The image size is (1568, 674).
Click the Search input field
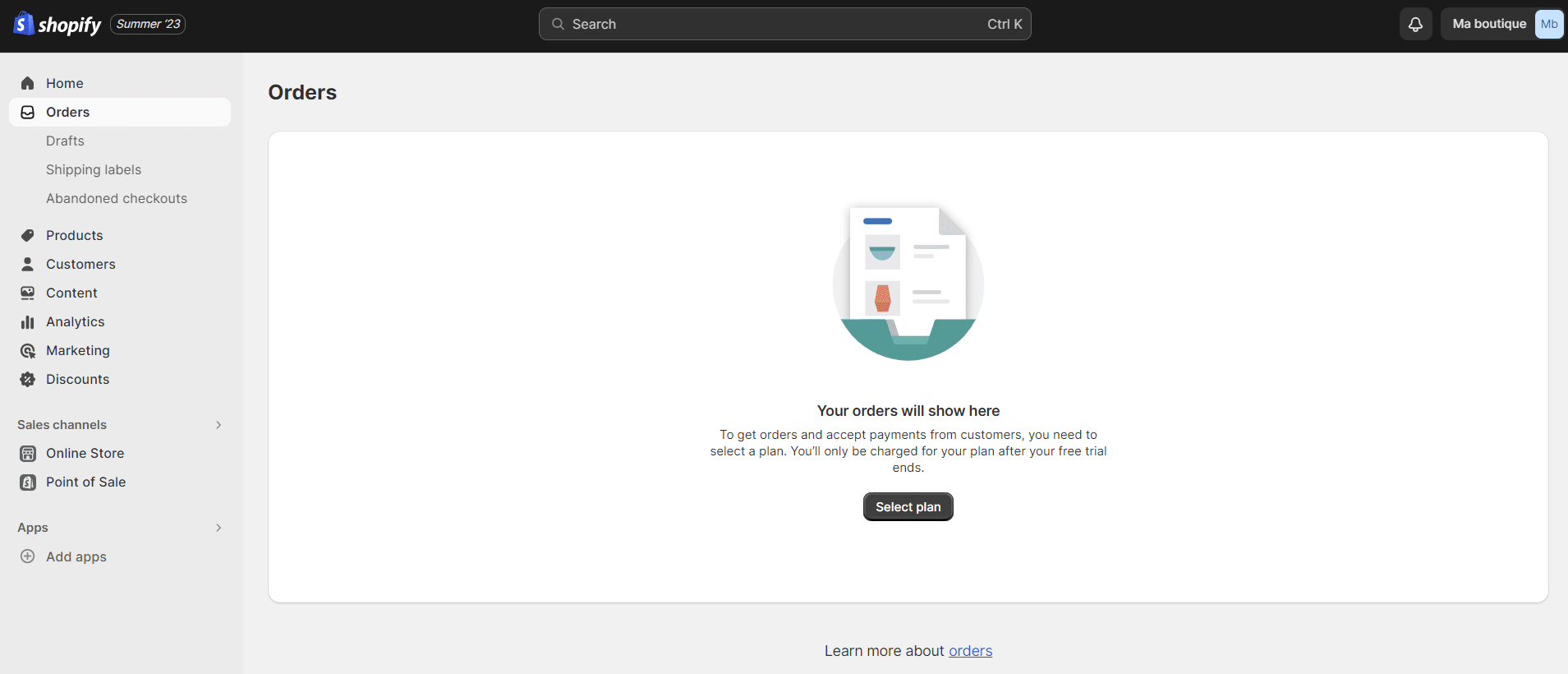(x=784, y=24)
